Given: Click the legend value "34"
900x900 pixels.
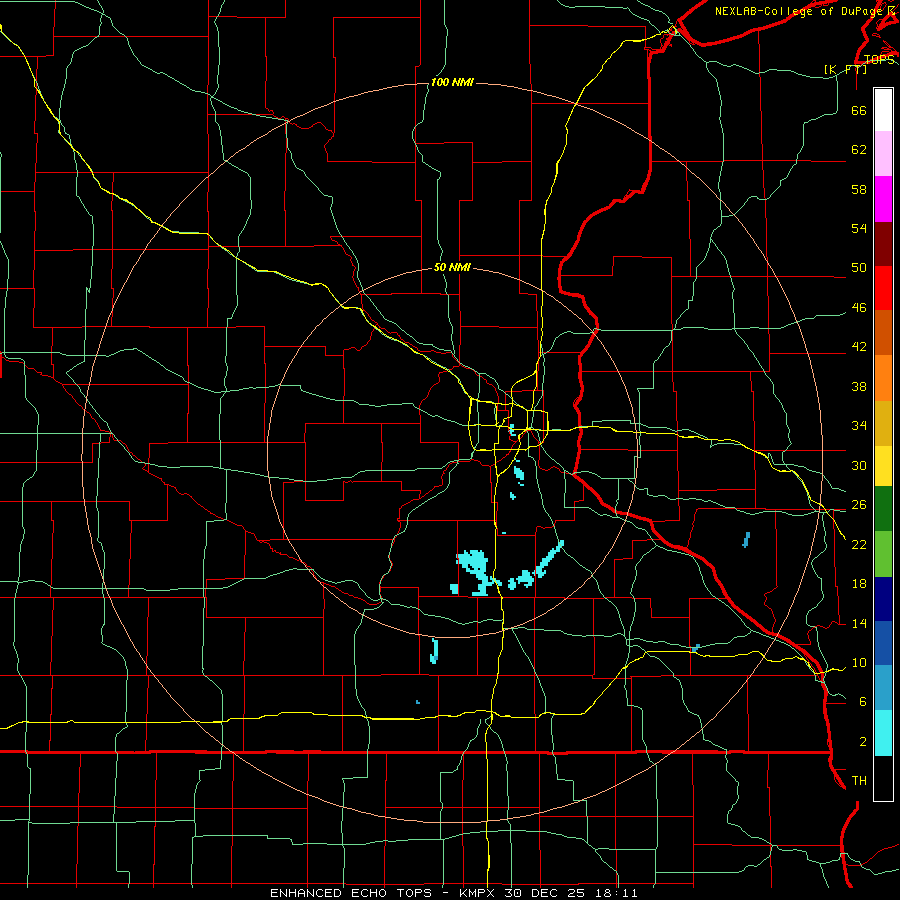Looking at the screenshot, I should coord(859,425).
